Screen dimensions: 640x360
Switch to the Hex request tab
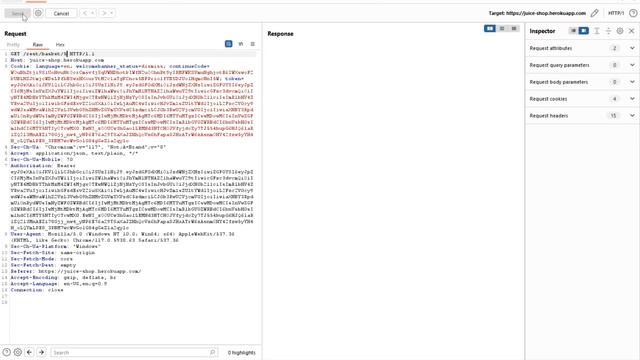60,44
